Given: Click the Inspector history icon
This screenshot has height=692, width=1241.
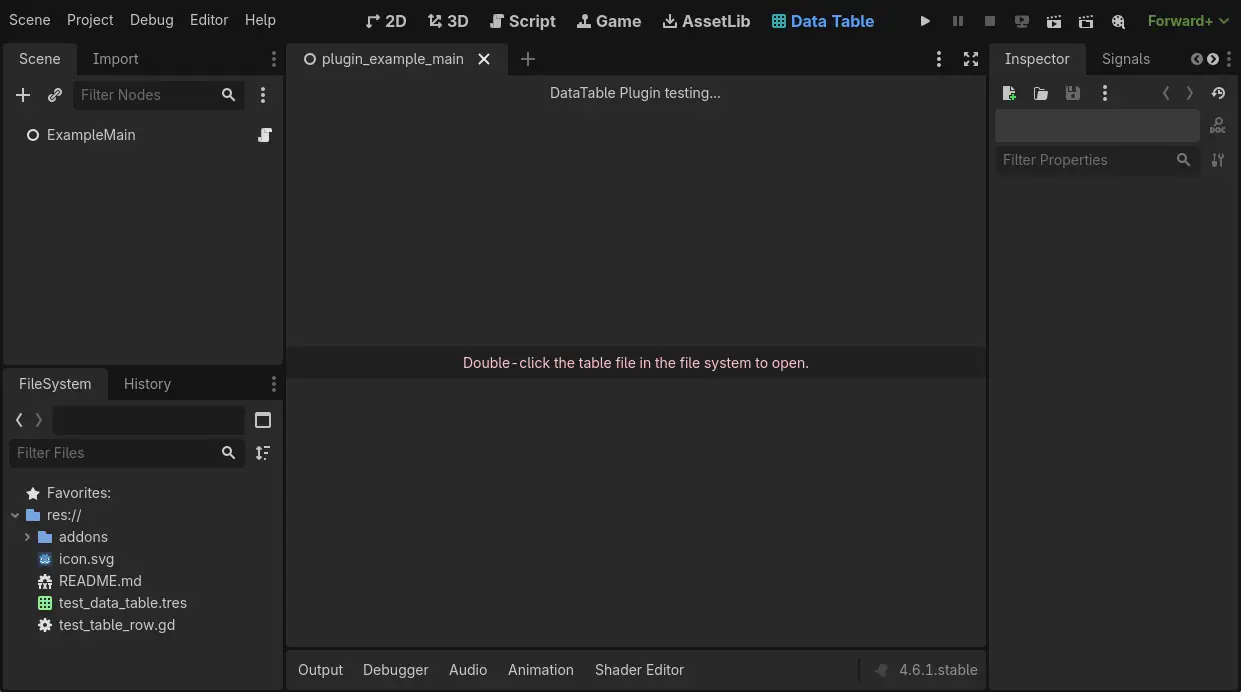Looking at the screenshot, I should coord(1219,93).
